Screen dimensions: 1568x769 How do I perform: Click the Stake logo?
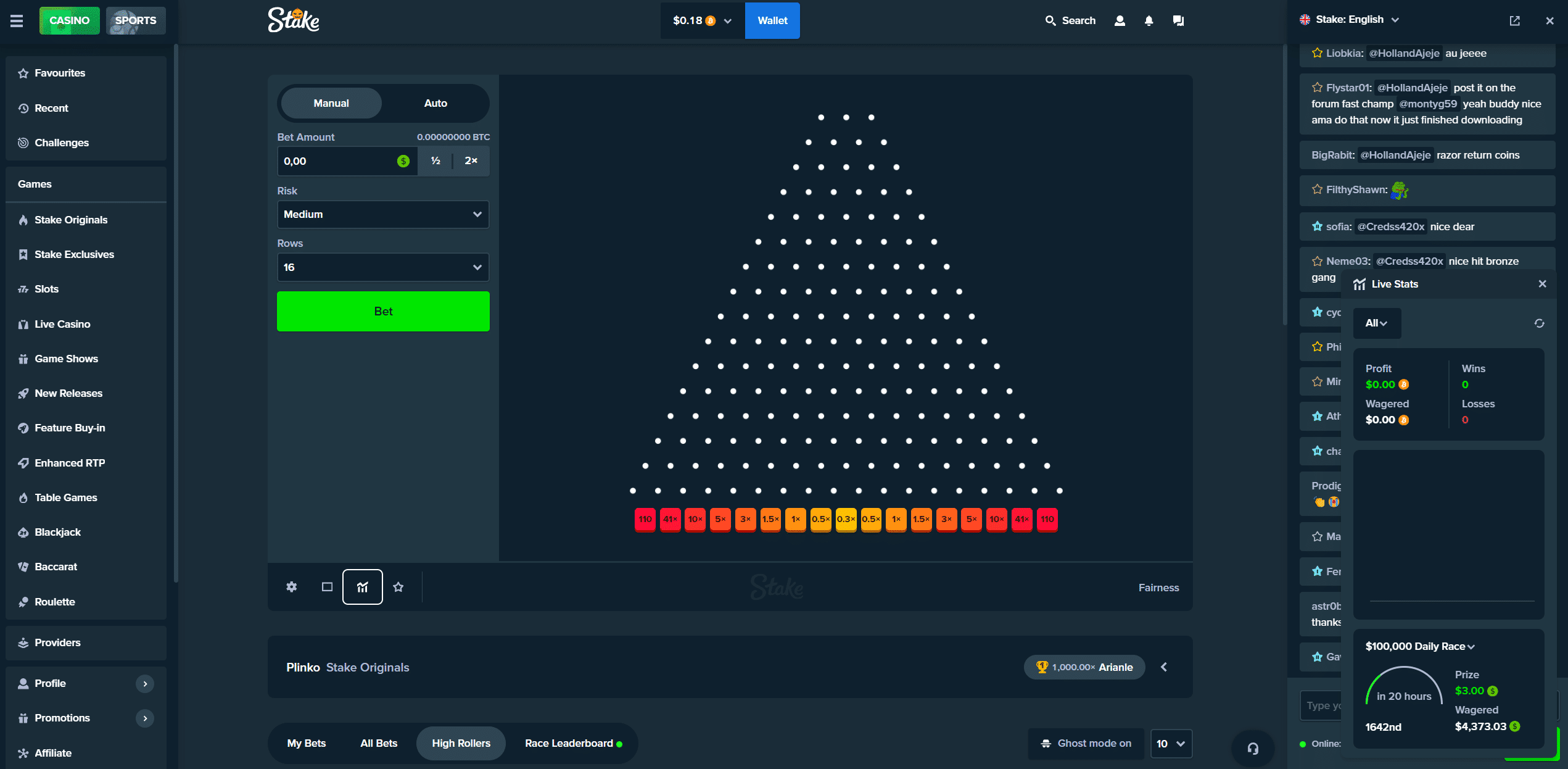coord(294,20)
